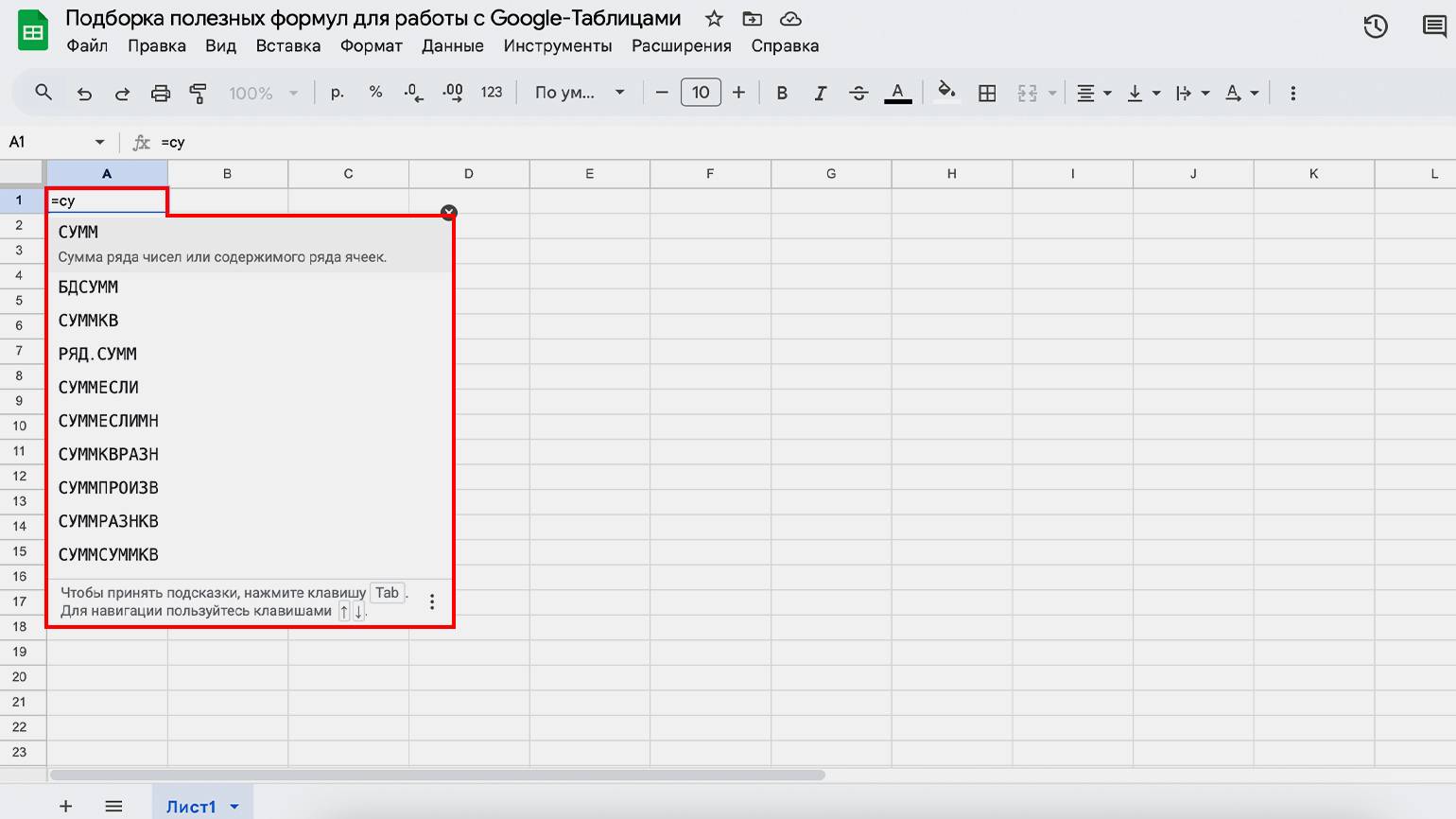Open fill color picker
The width and height of the screenshot is (1456, 819).
click(x=946, y=93)
